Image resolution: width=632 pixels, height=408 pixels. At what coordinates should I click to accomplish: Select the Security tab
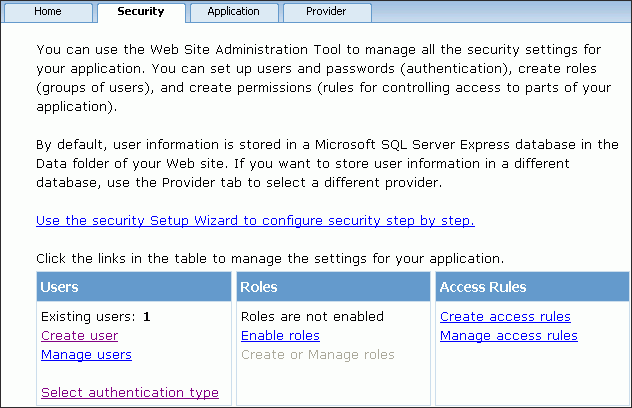click(x=140, y=12)
